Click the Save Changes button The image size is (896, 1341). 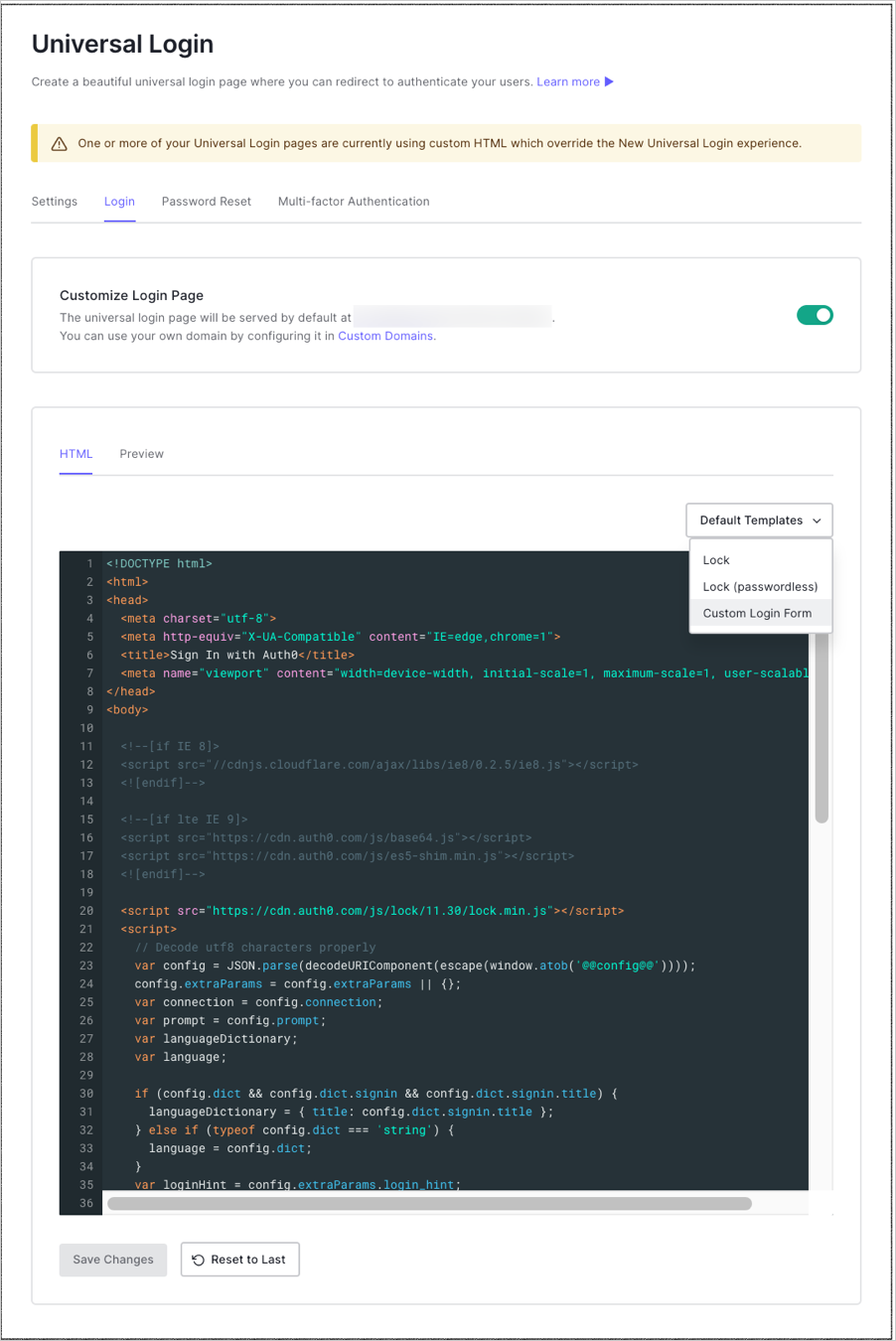[112, 1259]
